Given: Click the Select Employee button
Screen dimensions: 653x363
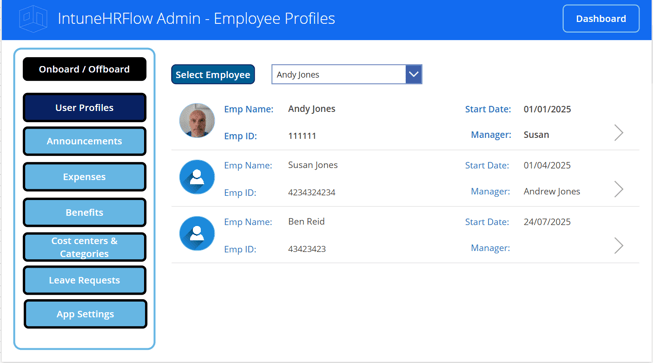Looking at the screenshot, I should [x=213, y=75].
